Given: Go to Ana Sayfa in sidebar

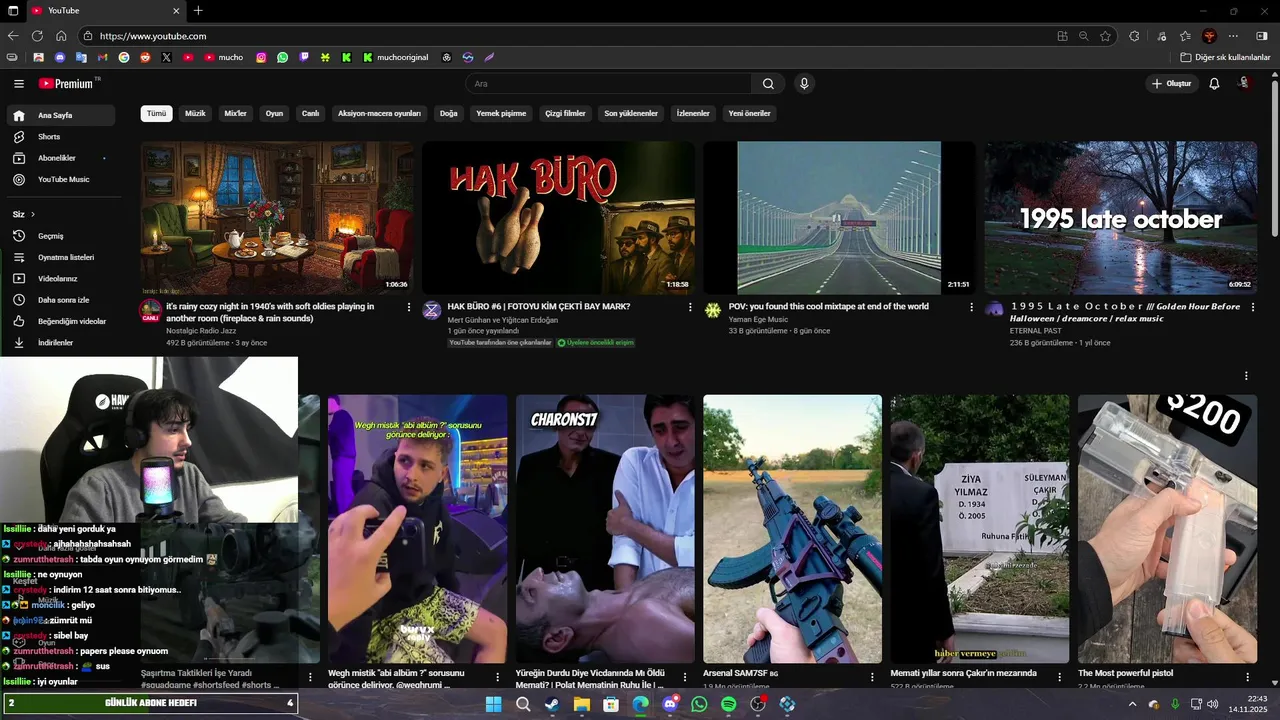Looking at the screenshot, I should click(60, 115).
